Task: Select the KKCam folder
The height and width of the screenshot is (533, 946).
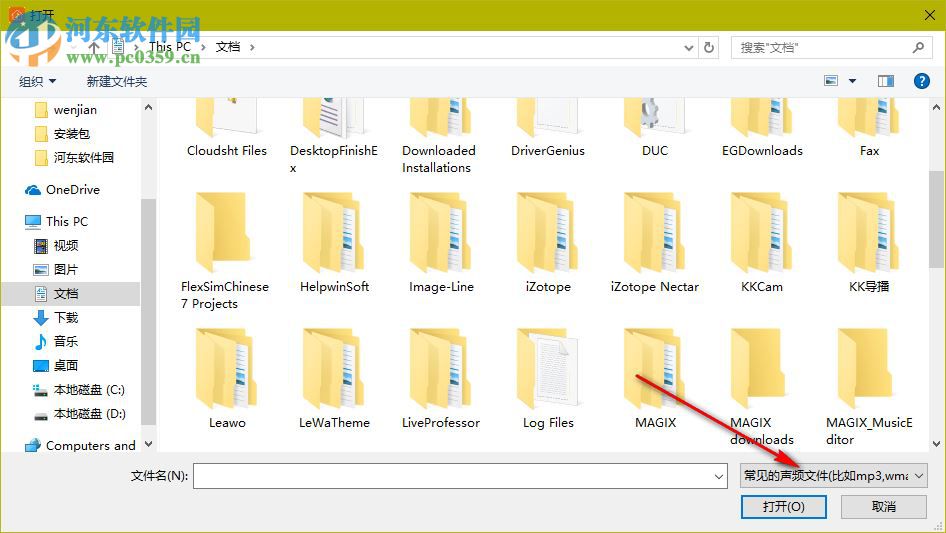Action: point(761,243)
